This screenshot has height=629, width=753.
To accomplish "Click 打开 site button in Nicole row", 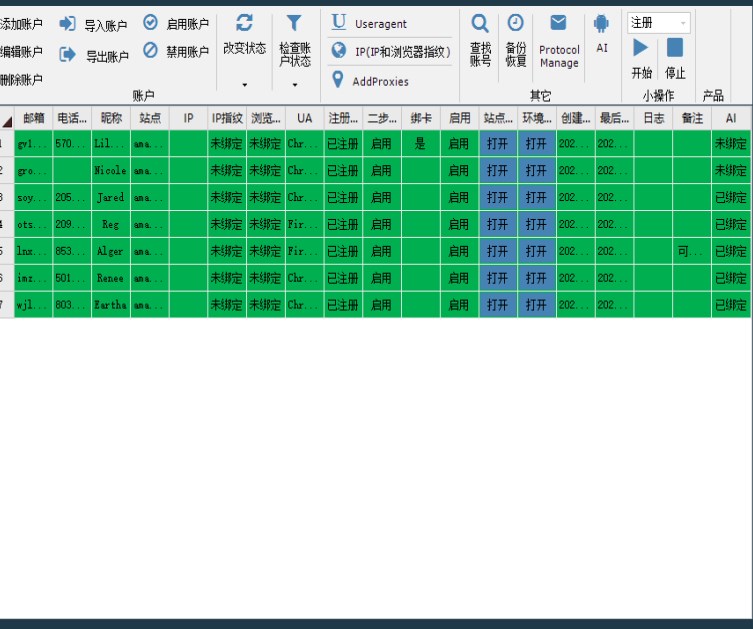I will coord(498,170).
